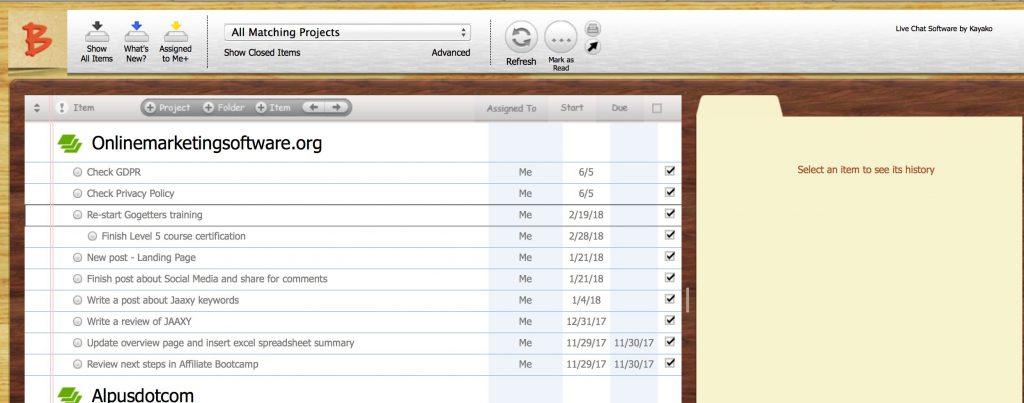1024x403 pixels.
Task: Sort by Start column
Action: (x=572, y=108)
